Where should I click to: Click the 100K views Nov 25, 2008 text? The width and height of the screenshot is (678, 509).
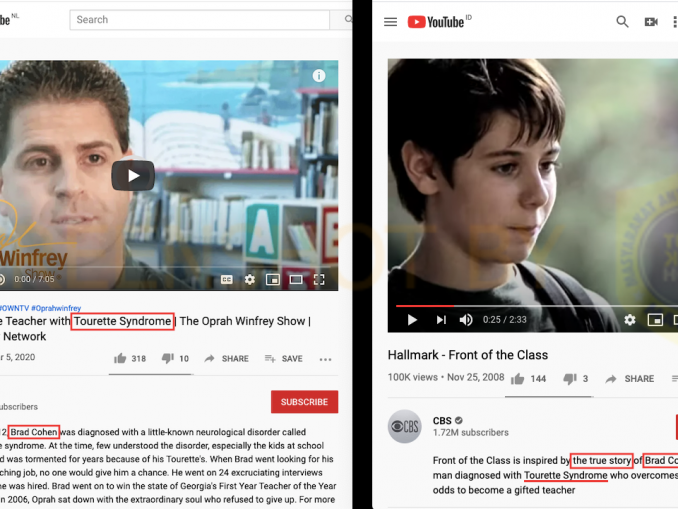click(x=446, y=377)
